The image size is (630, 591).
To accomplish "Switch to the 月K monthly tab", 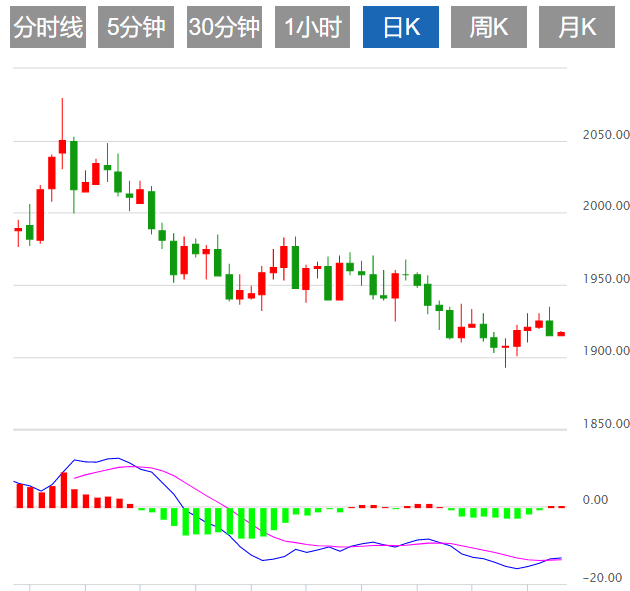I will point(577,27).
